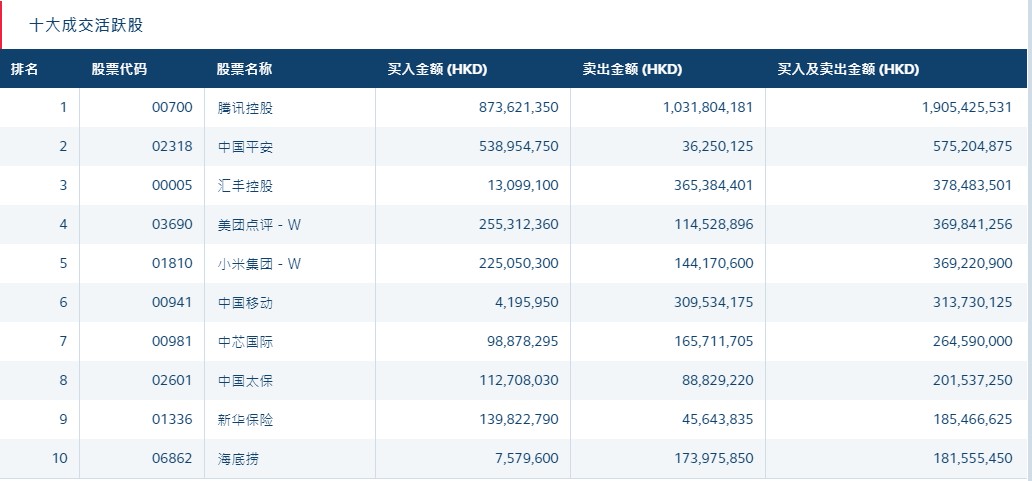
Task: Click buy amount 225,050,300
Action: click(x=519, y=263)
